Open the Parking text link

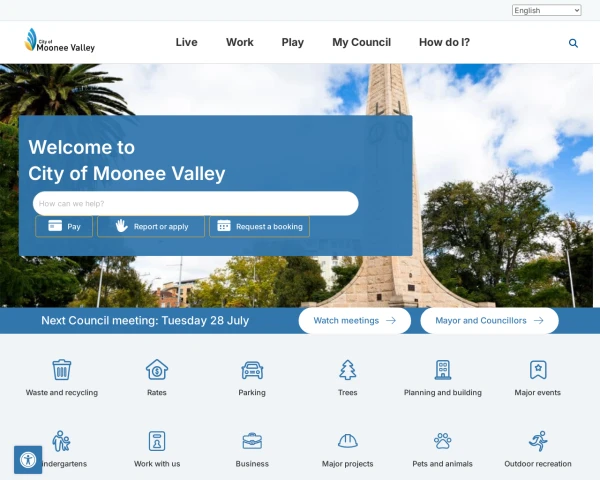(x=252, y=392)
